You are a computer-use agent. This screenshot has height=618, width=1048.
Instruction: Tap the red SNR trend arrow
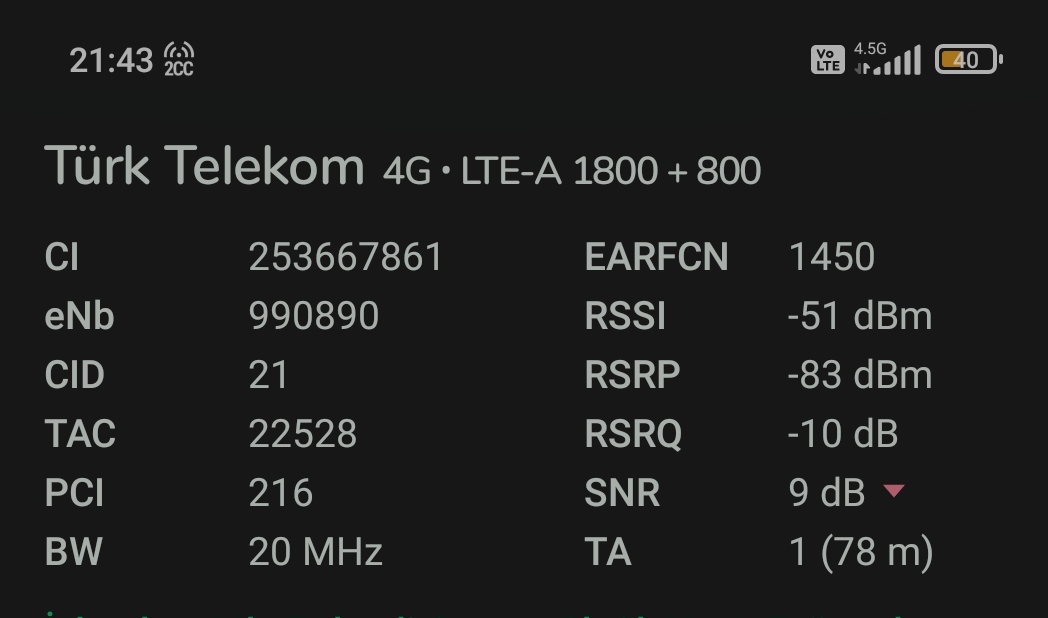click(894, 491)
